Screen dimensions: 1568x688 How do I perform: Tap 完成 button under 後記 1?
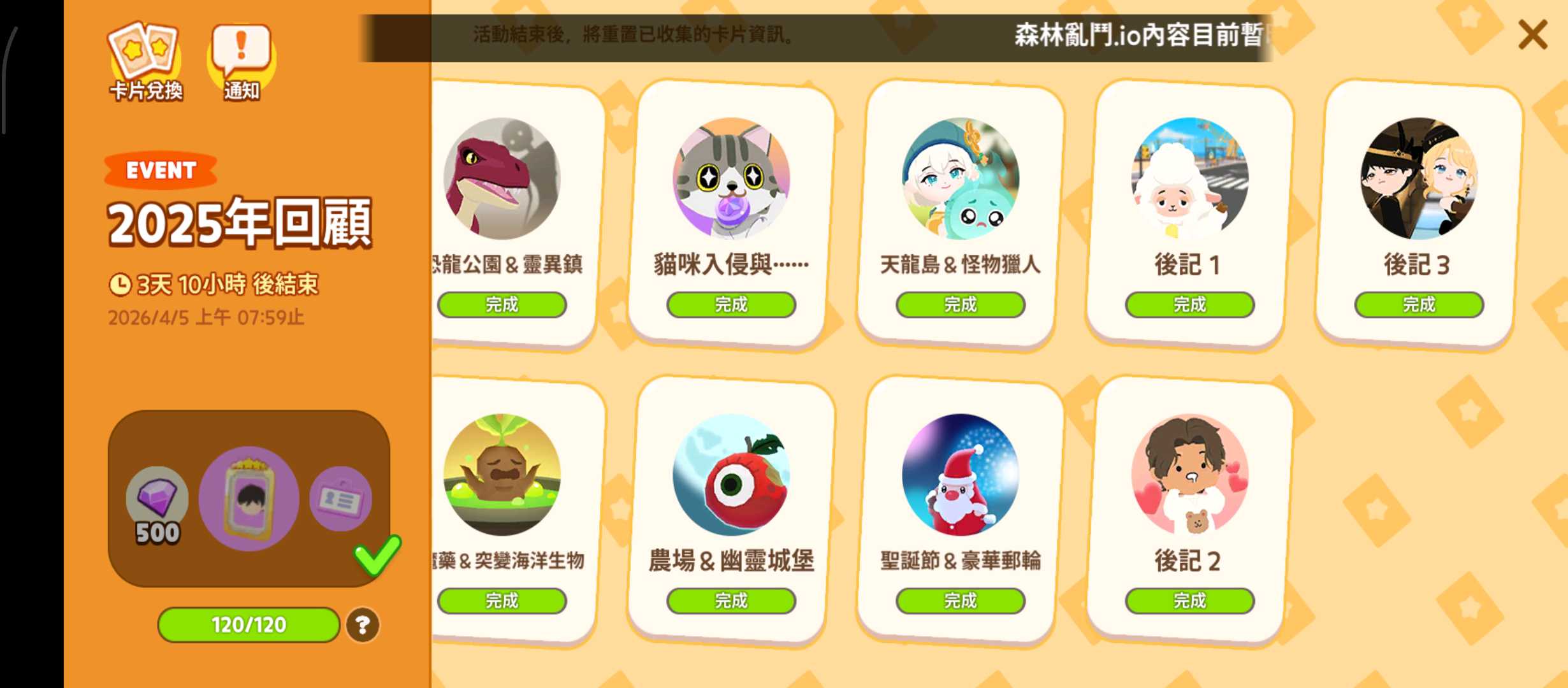[x=1190, y=305]
